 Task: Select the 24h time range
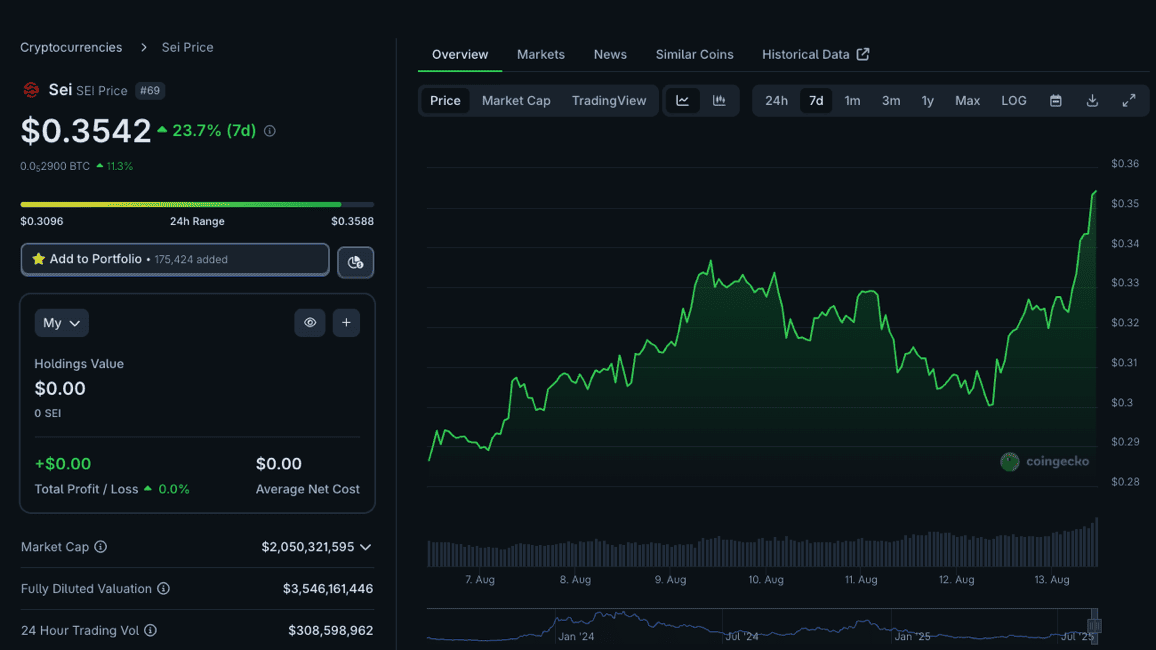tap(776, 100)
